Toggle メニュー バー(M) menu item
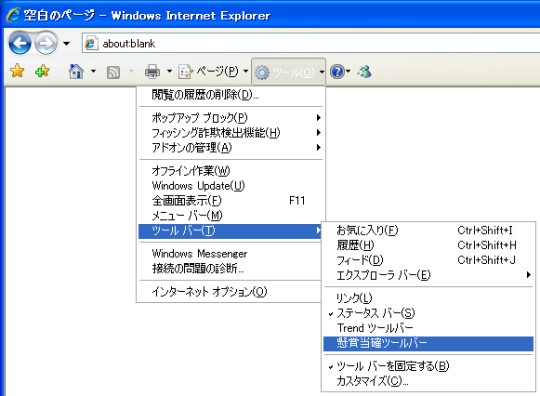540x396 pixels. tap(230, 216)
